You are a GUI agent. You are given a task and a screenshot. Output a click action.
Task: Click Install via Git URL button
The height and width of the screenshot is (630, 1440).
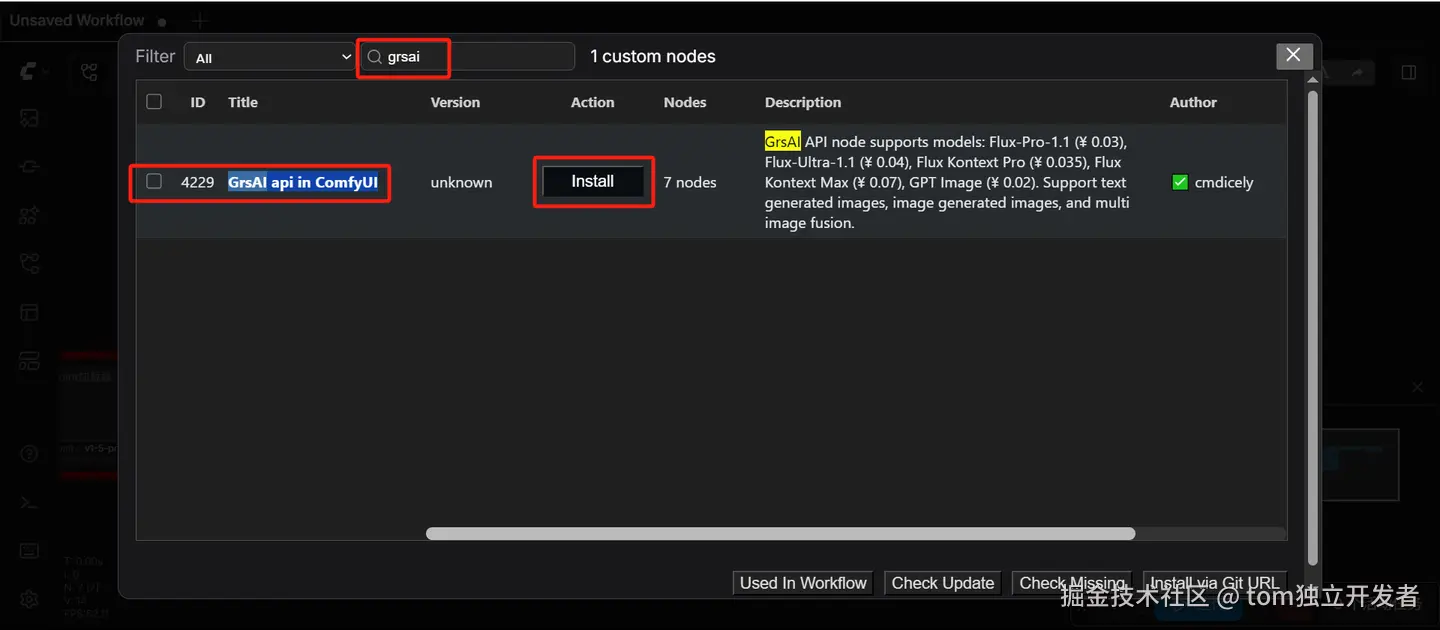click(1214, 583)
